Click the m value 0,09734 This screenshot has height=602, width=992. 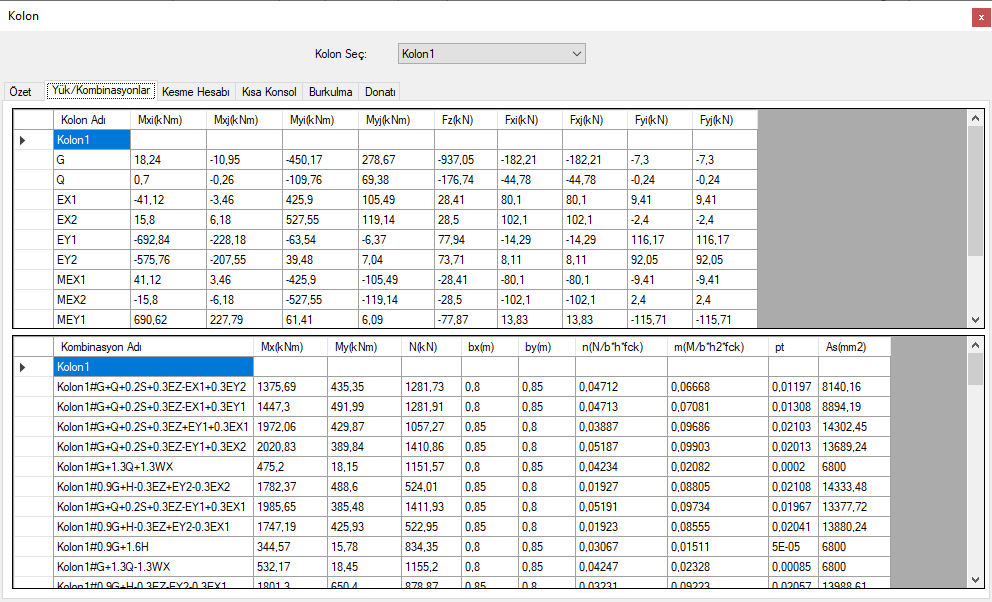click(717, 507)
